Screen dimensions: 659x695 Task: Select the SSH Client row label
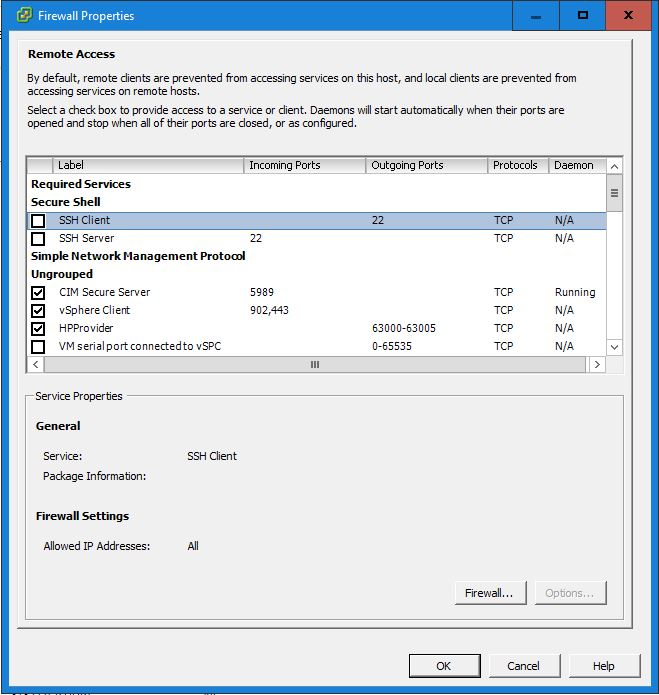point(84,220)
